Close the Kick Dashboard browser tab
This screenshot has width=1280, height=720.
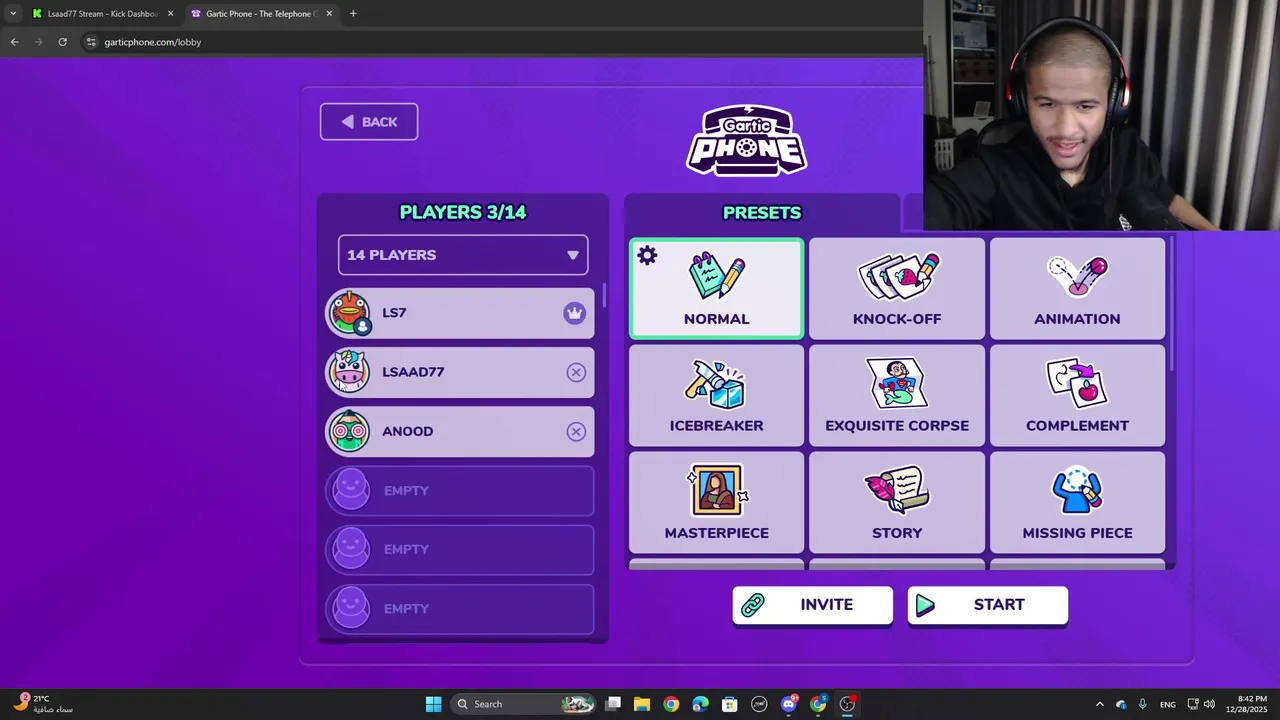(170, 14)
